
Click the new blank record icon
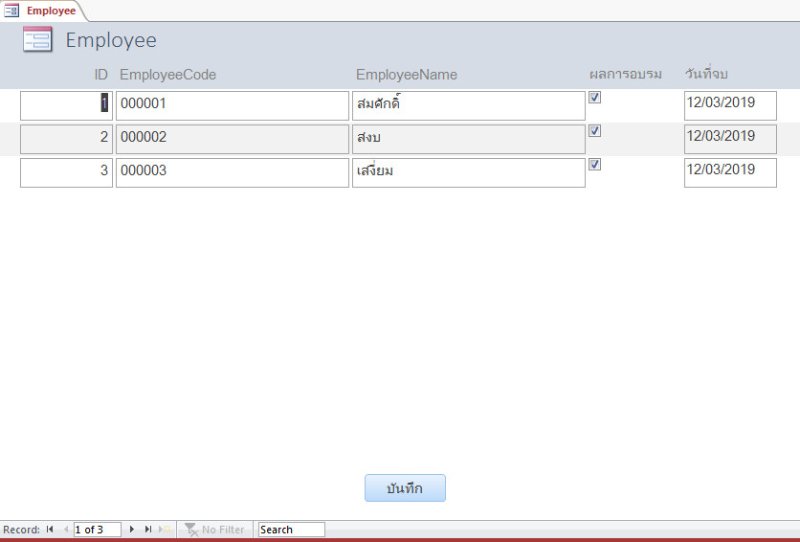[x=165, y=530]
